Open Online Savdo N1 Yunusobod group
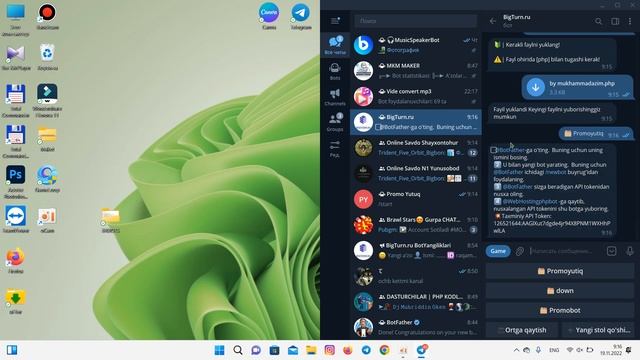Screen dimensions: 640x360 coord(416,173)
